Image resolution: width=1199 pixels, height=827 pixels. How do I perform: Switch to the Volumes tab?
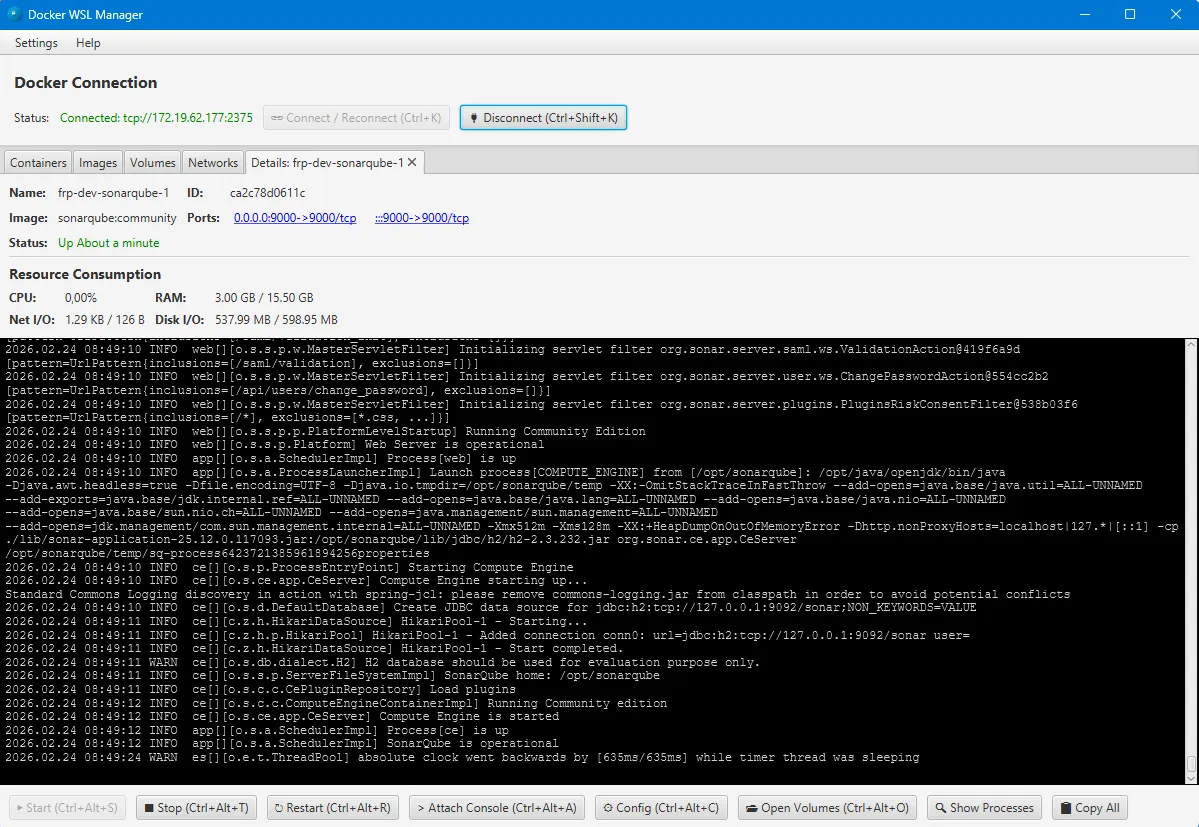coord(152,163)
